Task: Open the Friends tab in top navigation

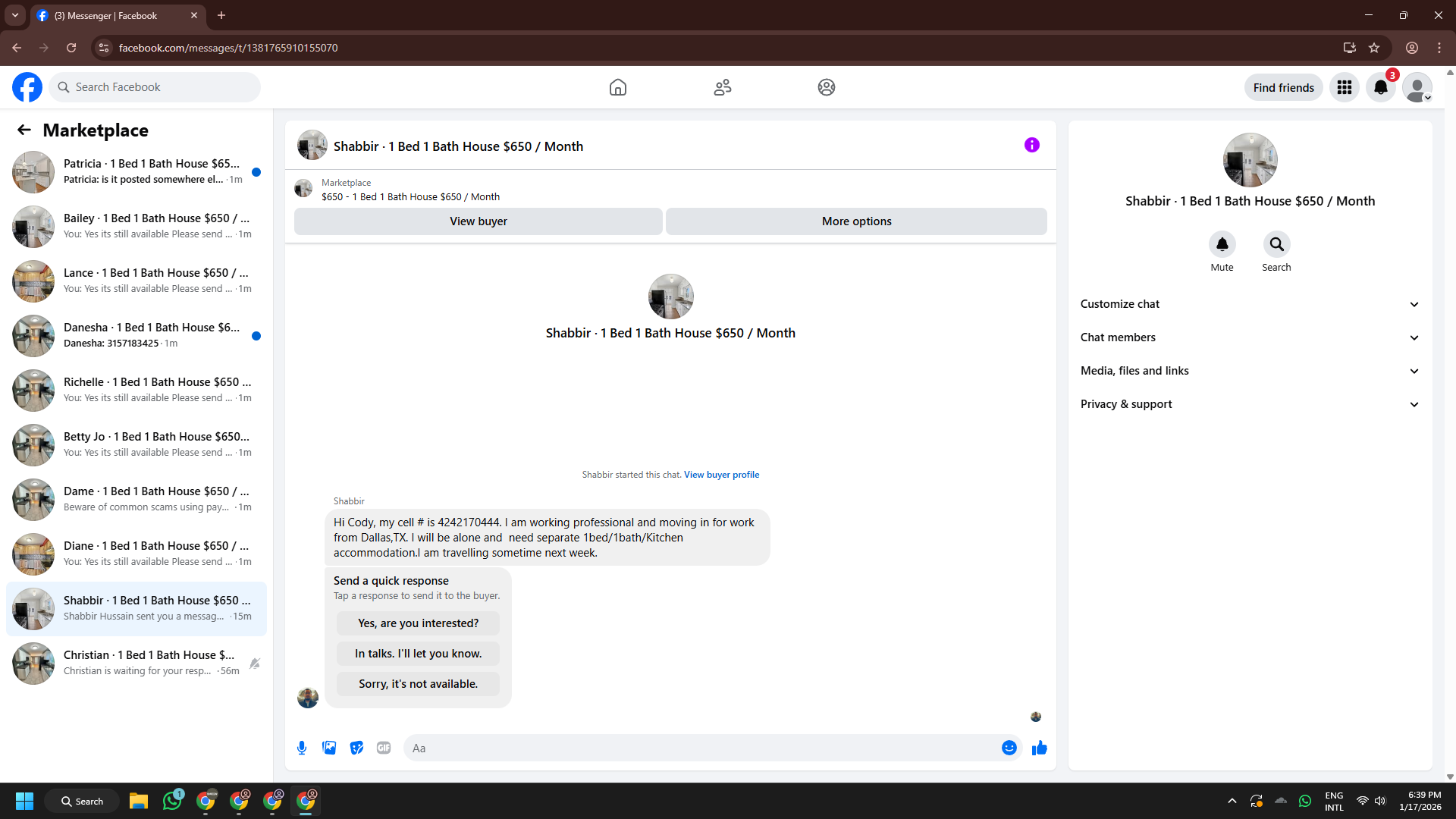Action: click(722, 87)
